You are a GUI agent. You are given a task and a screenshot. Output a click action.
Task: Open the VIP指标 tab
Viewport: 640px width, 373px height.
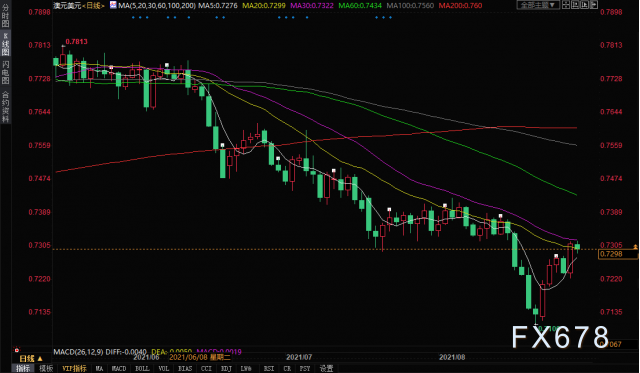click(x=74, y=368)
